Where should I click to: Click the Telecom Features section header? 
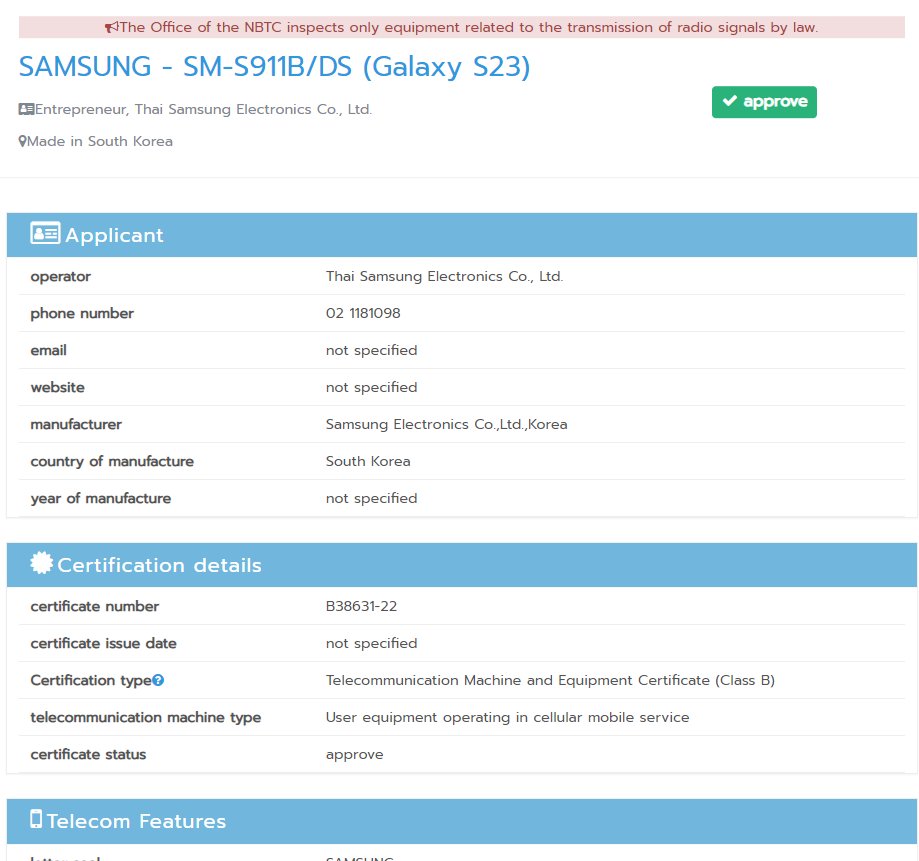click(x=462, y=821)
